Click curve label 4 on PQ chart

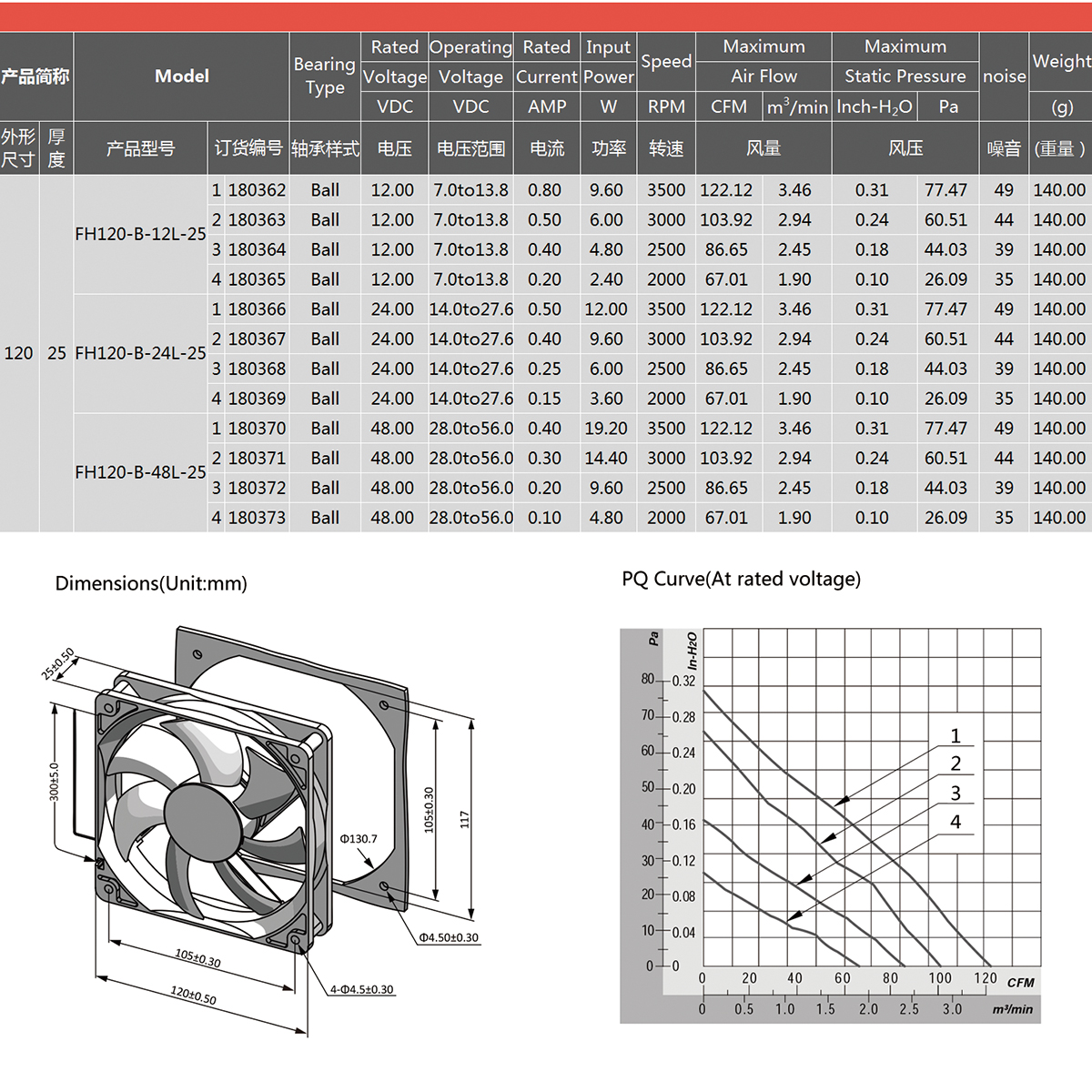[x=955, y=822]
